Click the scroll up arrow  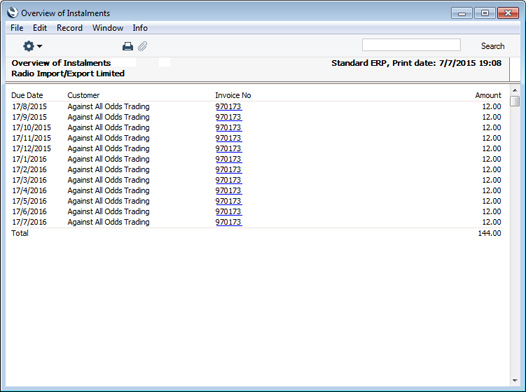[515, 91]
